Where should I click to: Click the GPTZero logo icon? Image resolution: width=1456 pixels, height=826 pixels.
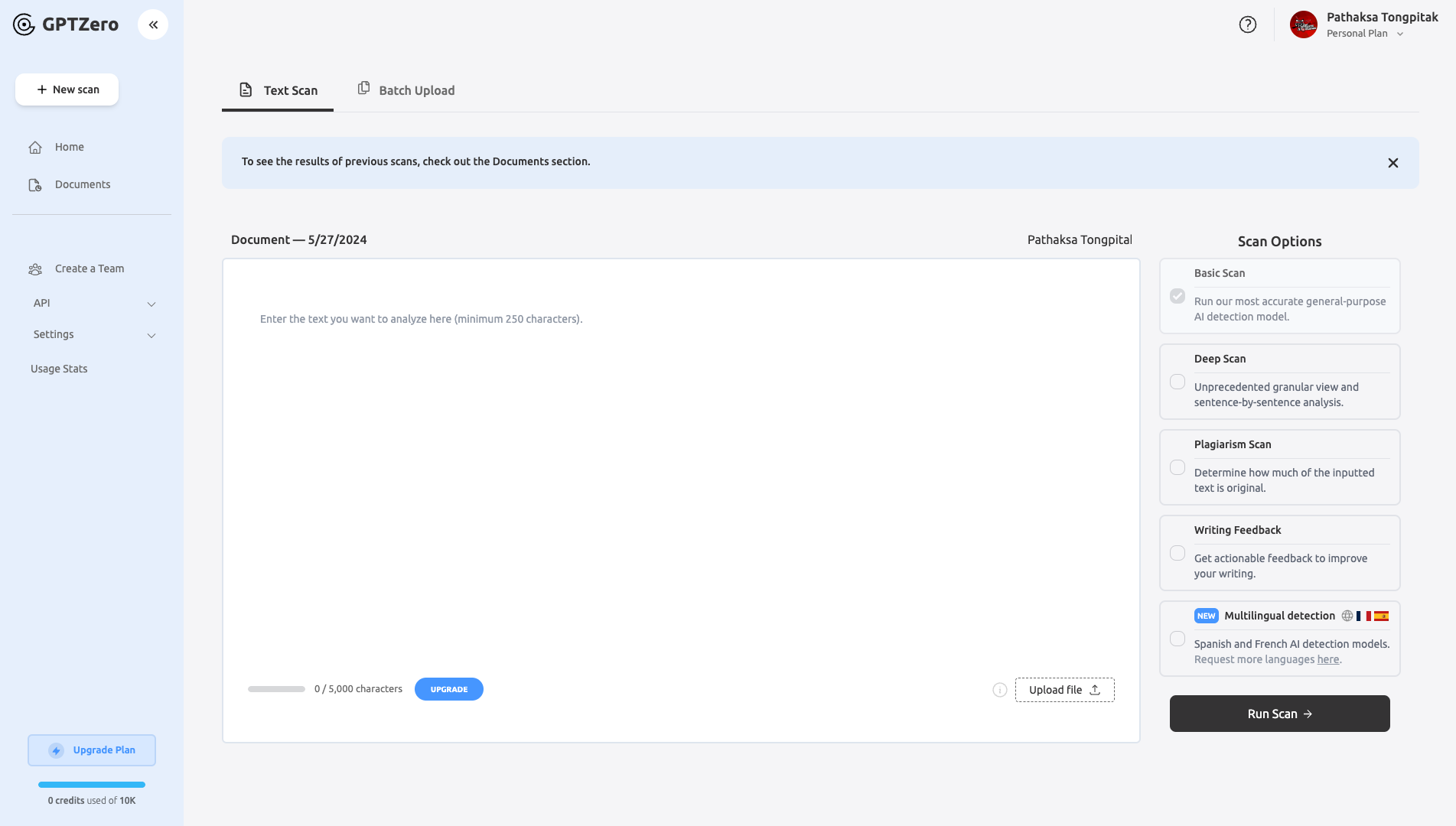[24, 24]
